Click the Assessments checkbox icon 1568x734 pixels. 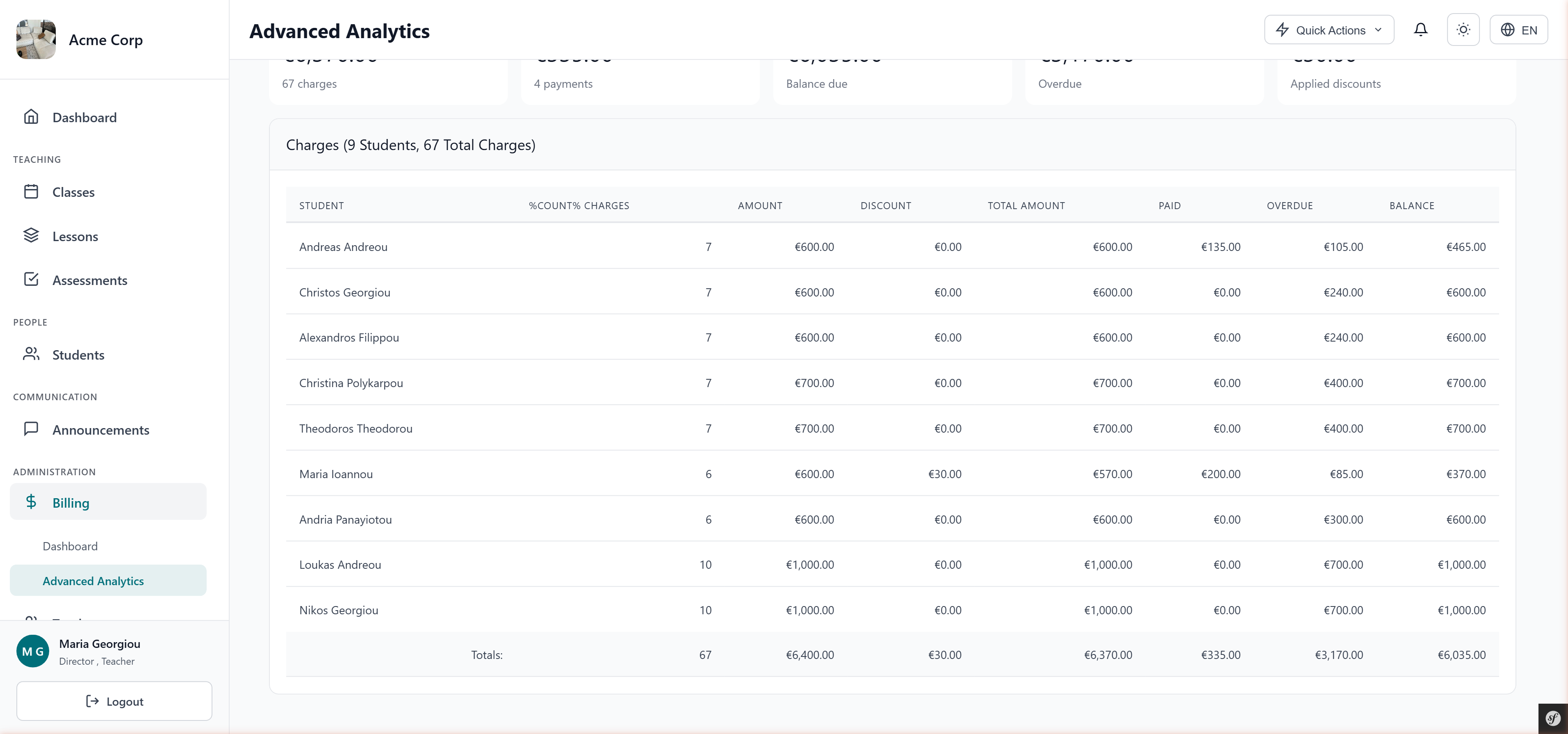31,279
